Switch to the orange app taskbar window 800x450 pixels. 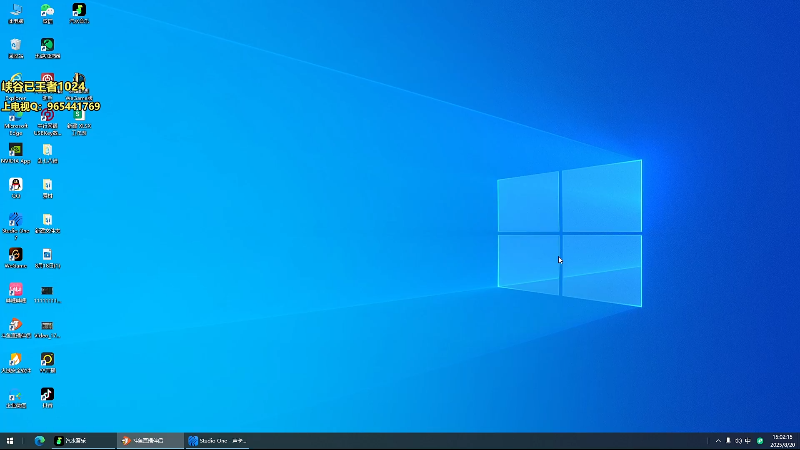click(x=150, y=441)
